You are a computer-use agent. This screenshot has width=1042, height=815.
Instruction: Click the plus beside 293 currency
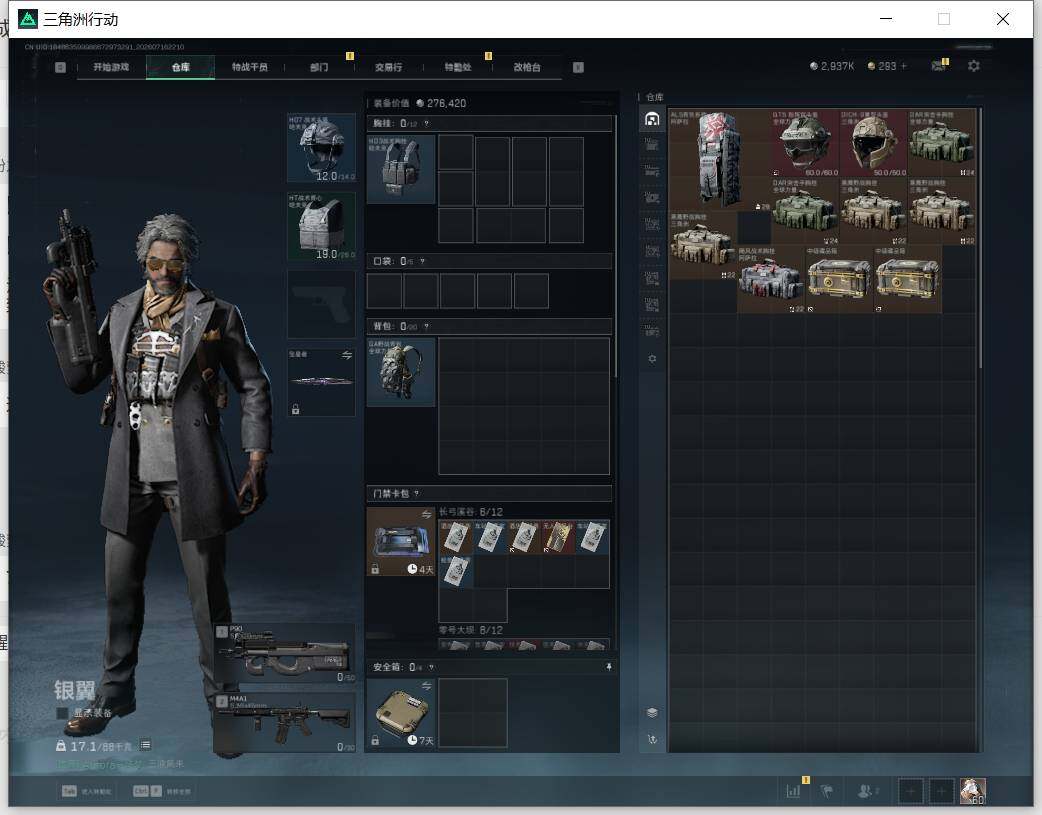(x=903, y=66)
